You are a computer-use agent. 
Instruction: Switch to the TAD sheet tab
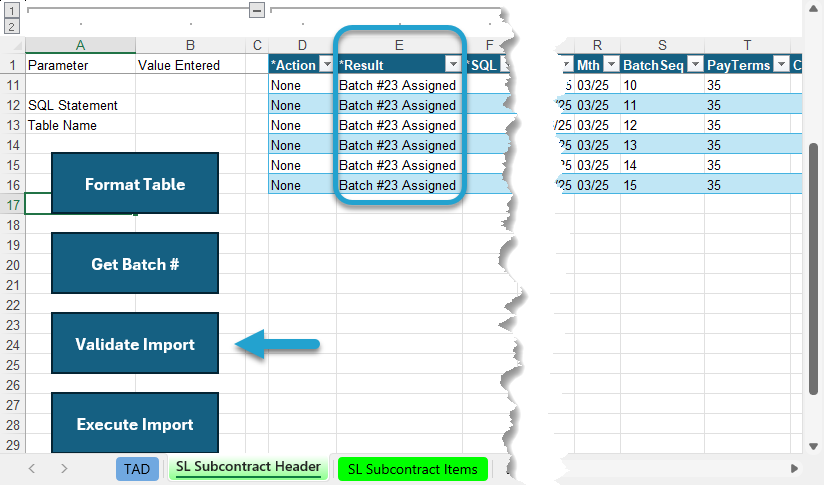pos(137,469)
